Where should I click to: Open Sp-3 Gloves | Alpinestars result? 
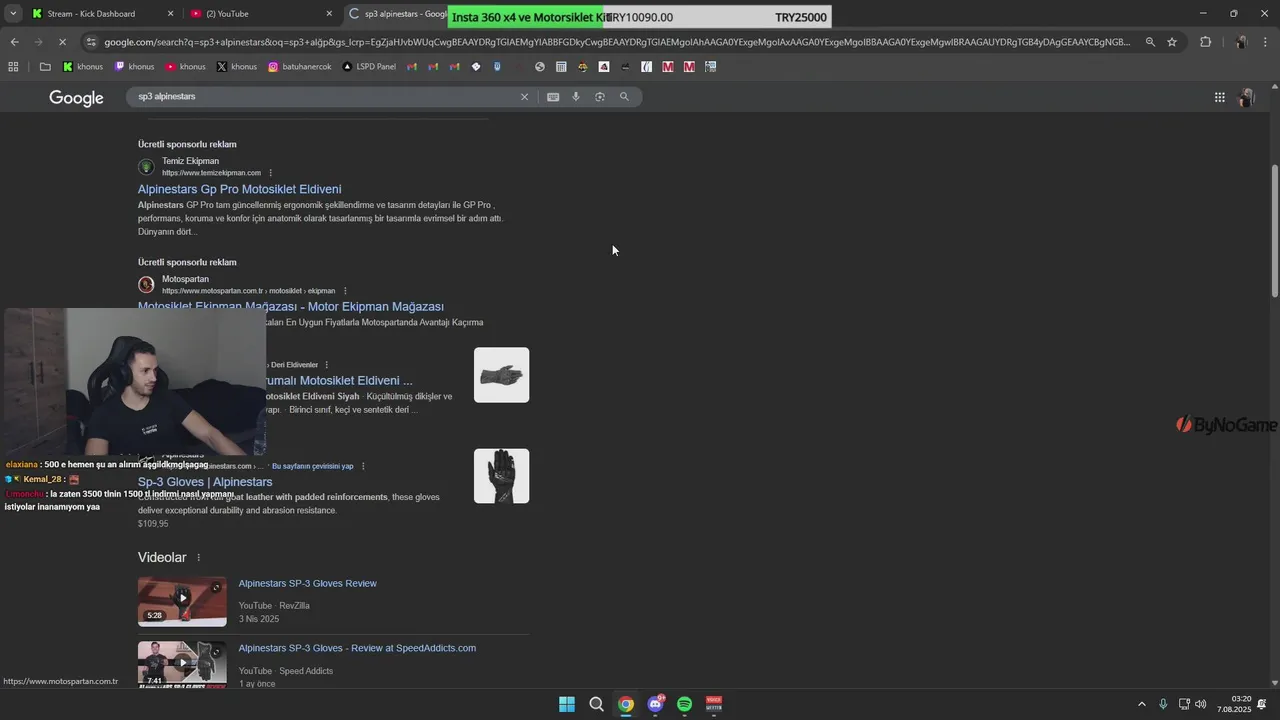pyautogui.click(x=205, y=482)
